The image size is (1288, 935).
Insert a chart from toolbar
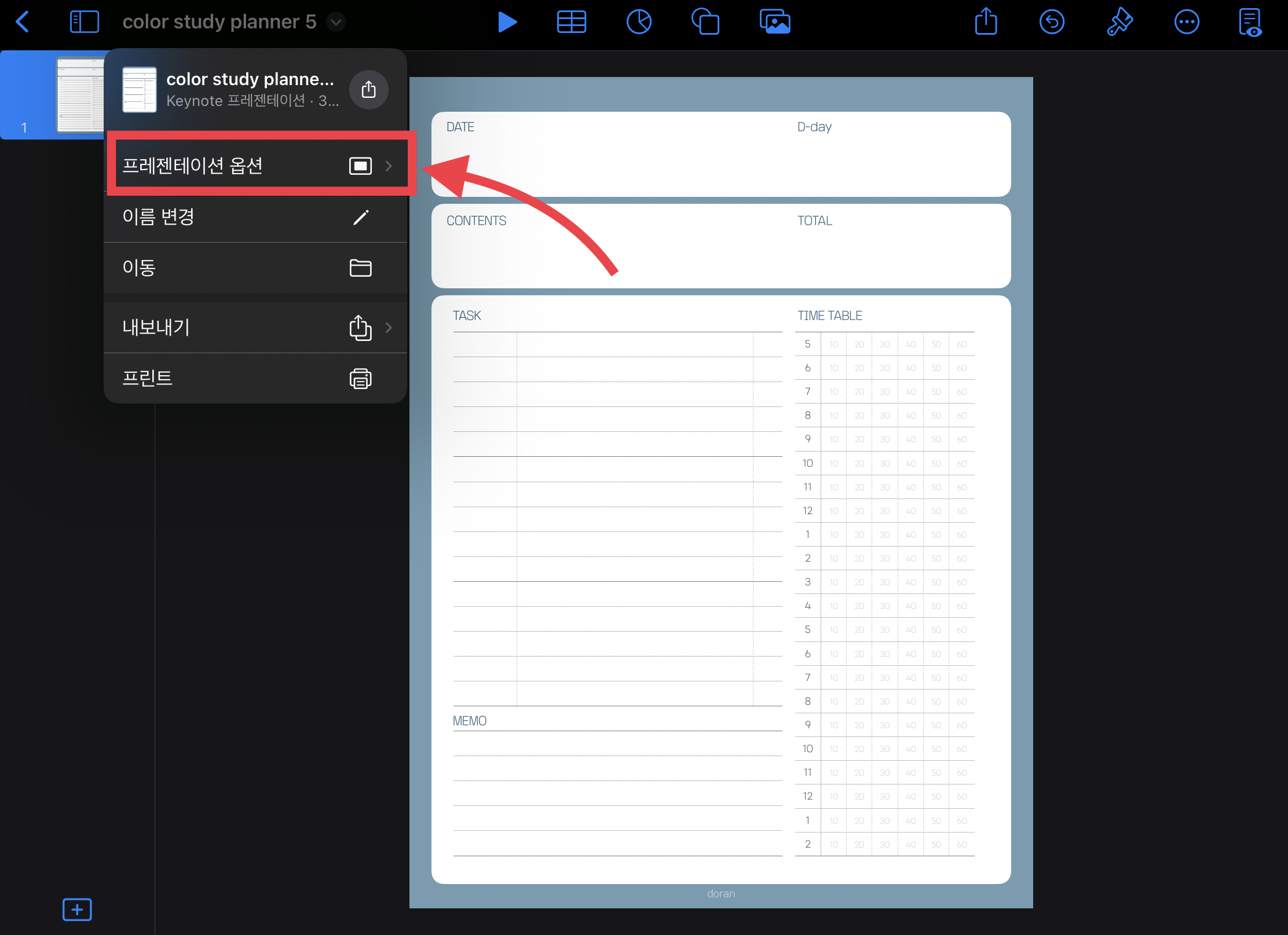pos(639,22)
